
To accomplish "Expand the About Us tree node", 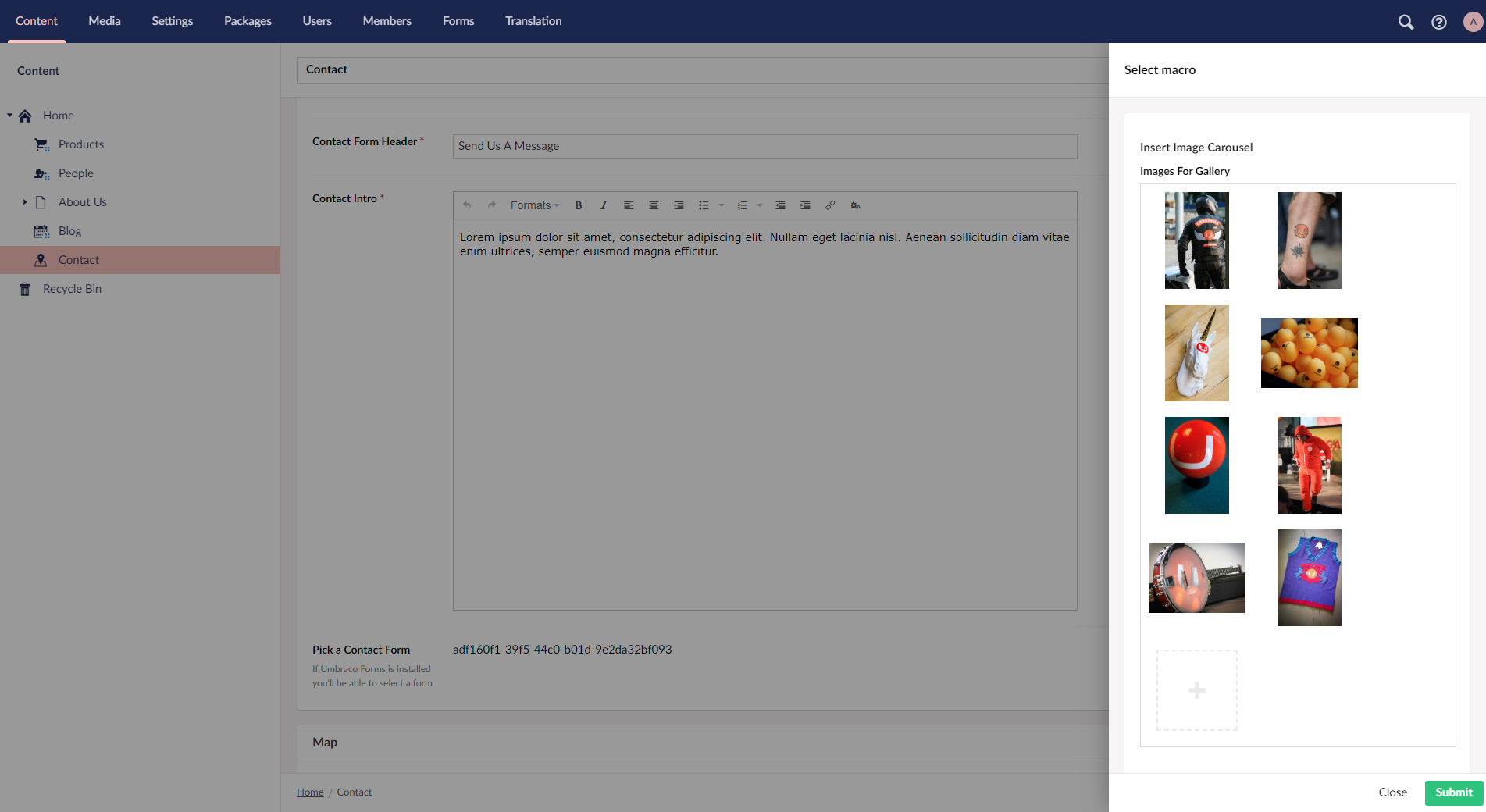I will (25, 202).
